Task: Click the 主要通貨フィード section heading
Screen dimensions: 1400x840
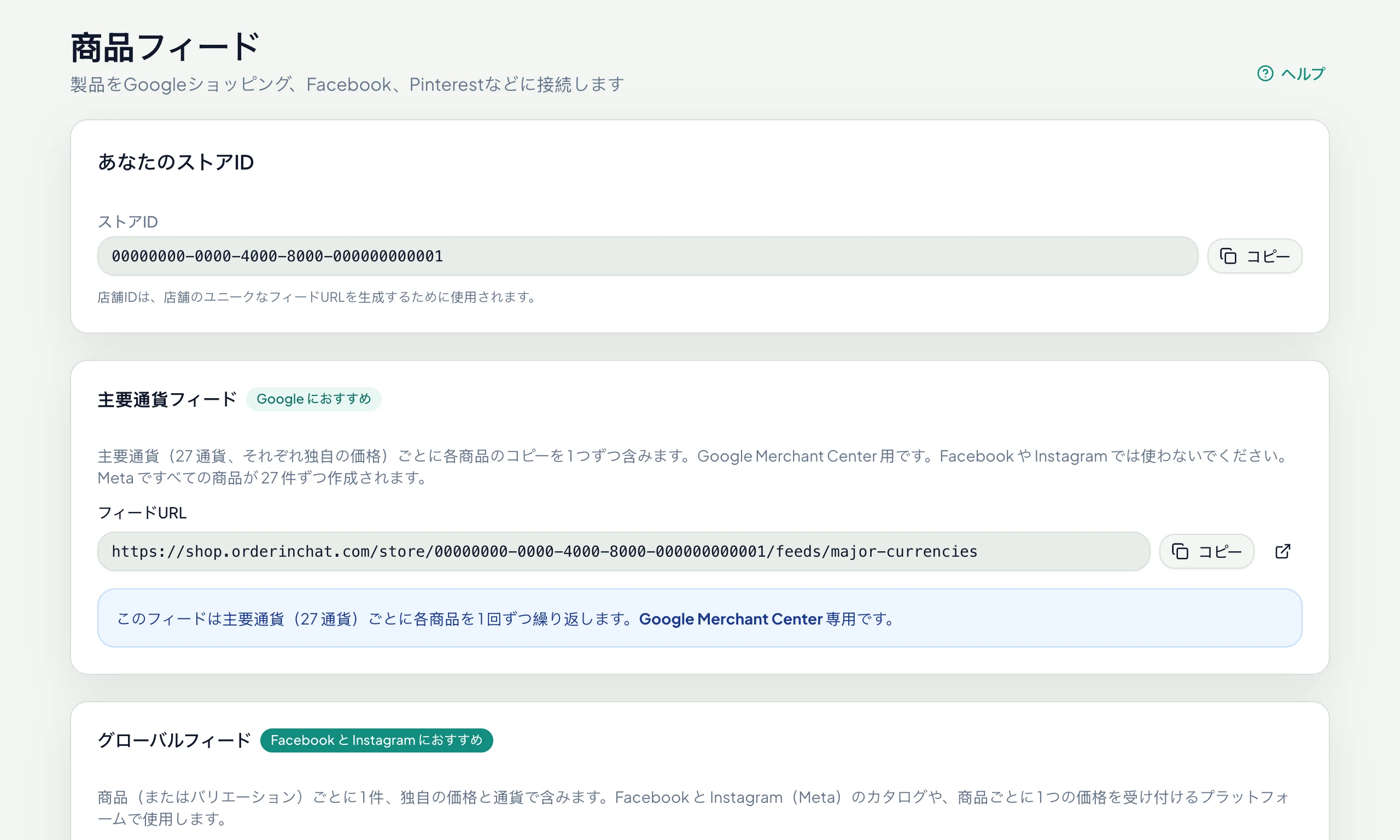Action: point(167,400)
